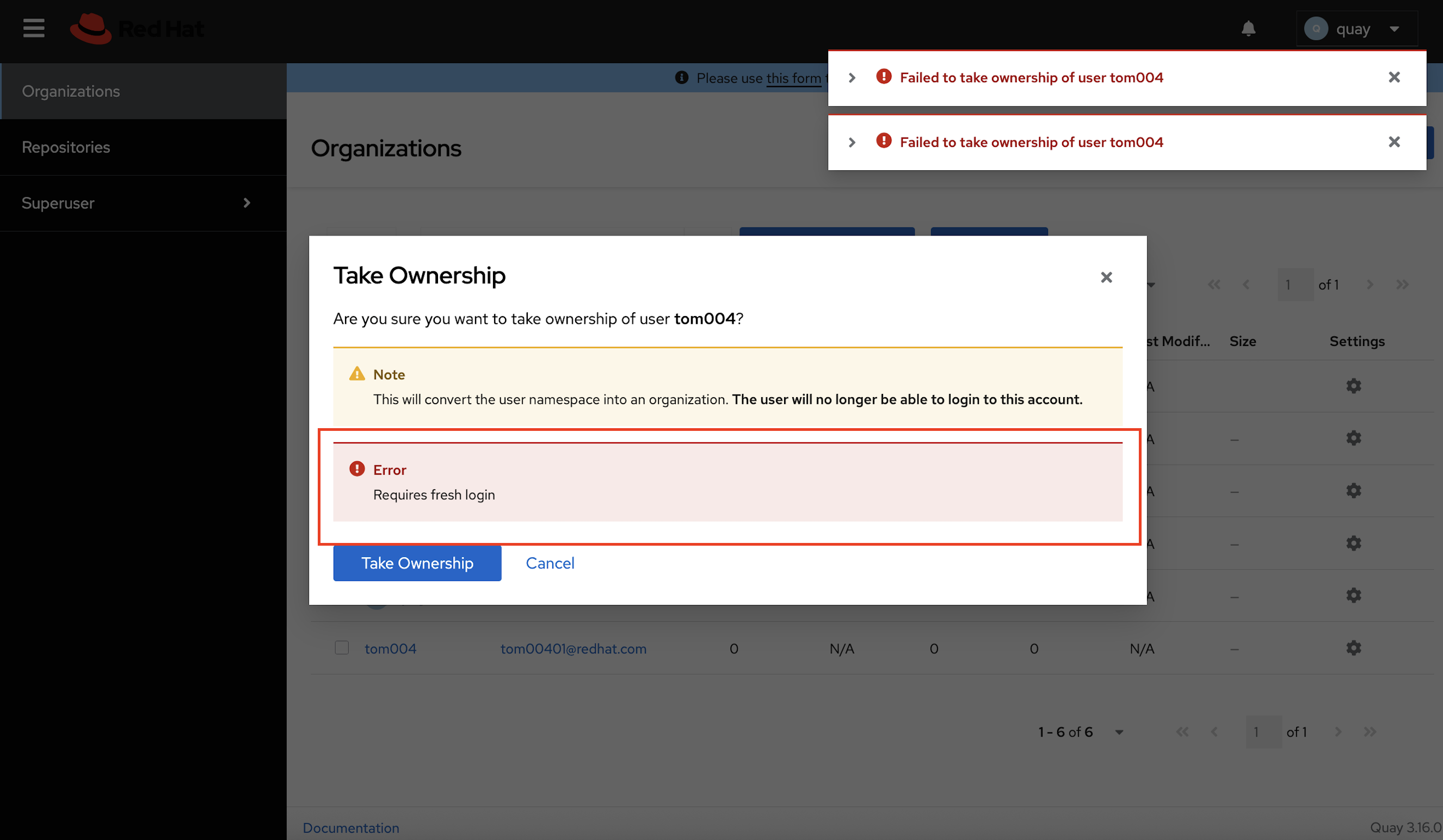Open settings gear for tom004 row
This screenshot has width=1443, height=840.
pos(1353,648)
